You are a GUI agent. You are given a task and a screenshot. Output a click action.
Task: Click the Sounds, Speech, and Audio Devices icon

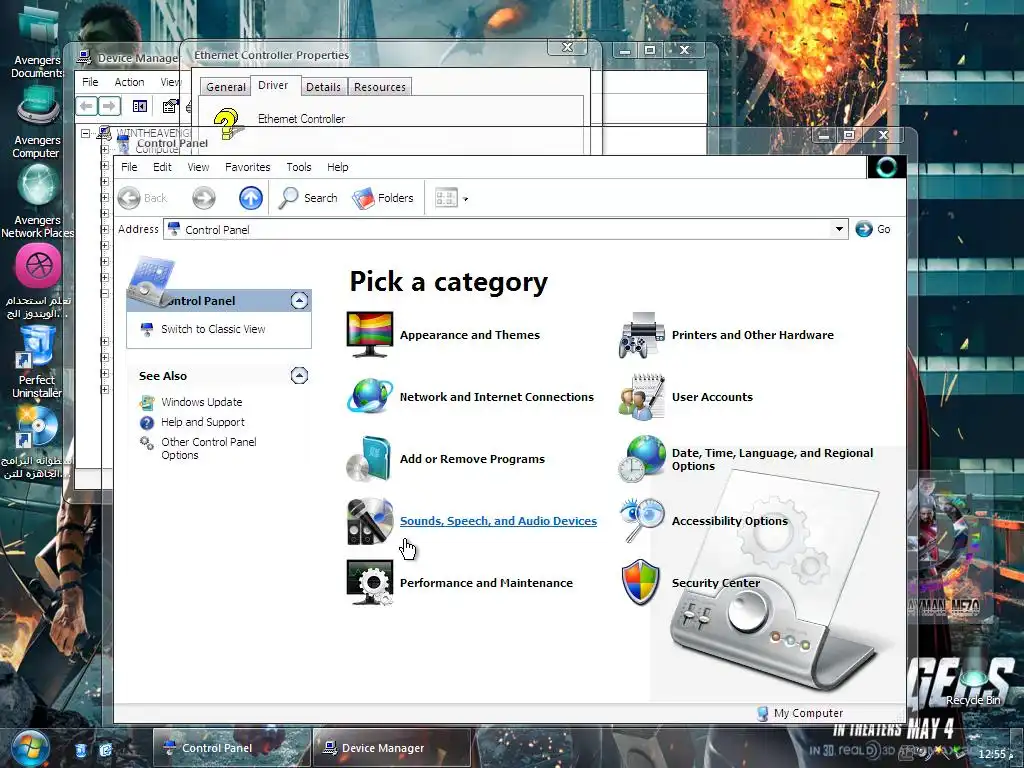(370, 521)
